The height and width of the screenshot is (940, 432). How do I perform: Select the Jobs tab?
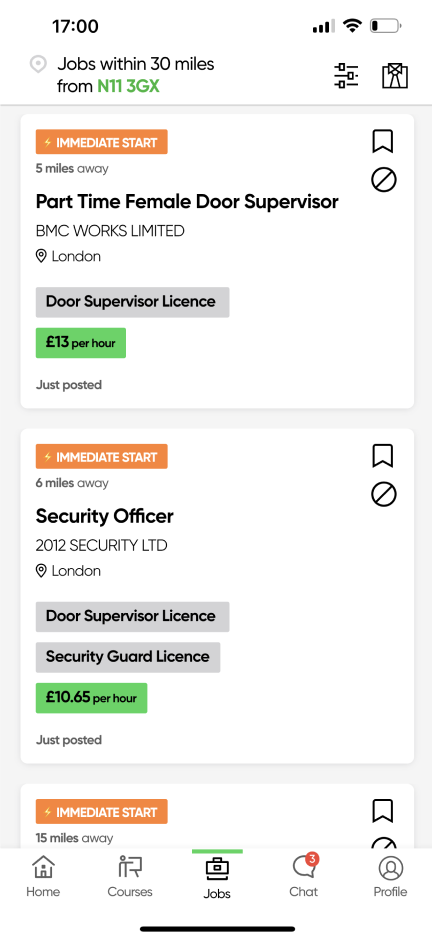point(217,877)
